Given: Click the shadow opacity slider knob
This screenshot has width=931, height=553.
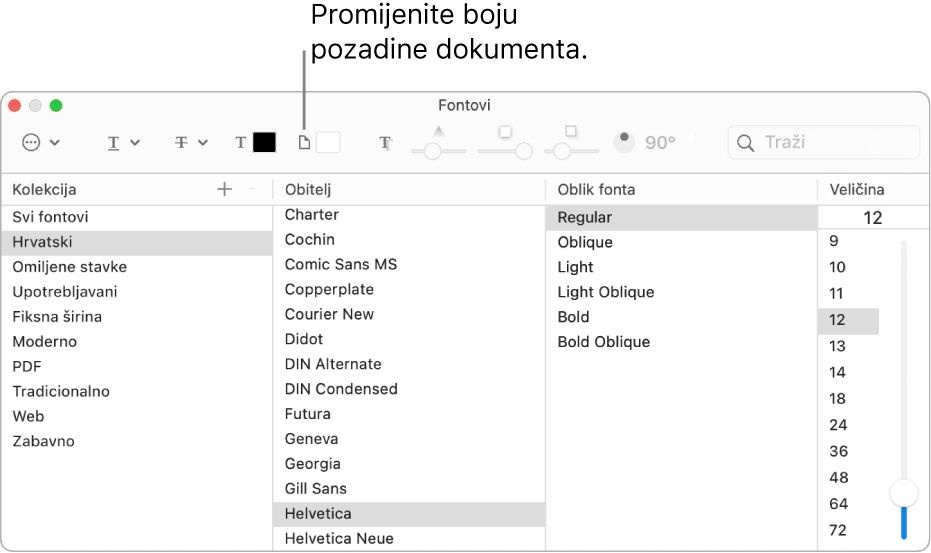Looking at the screenshot, I should coord(432,151).
